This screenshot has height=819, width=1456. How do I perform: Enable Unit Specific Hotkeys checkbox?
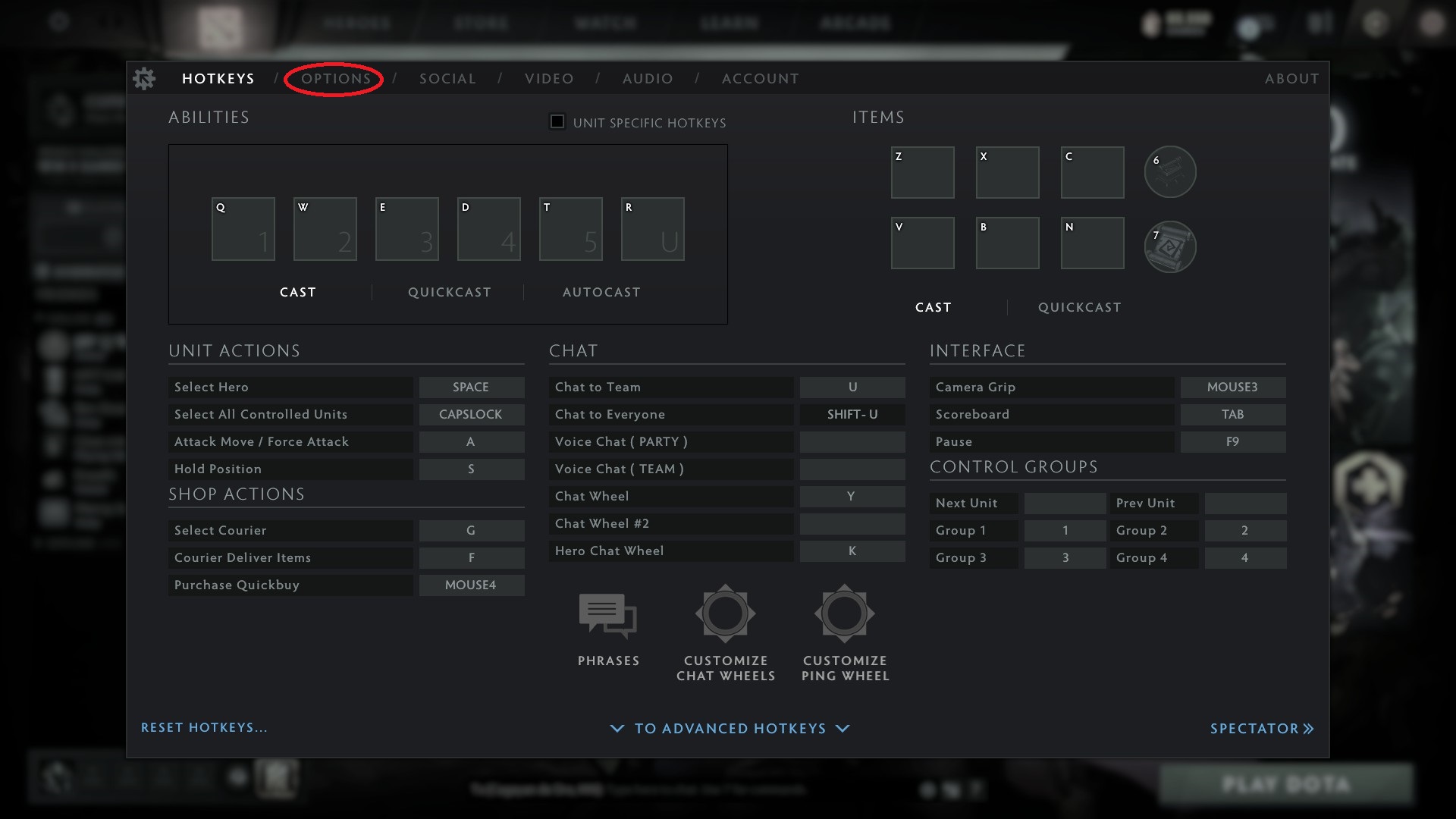[x=557, y=122]
